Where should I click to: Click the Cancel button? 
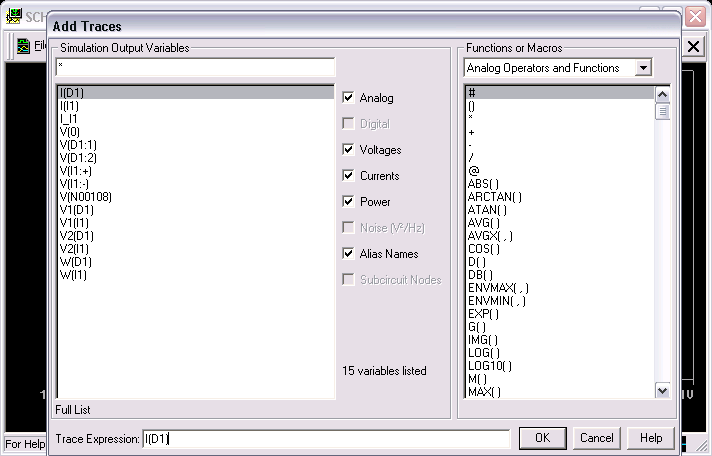point(597,438)
